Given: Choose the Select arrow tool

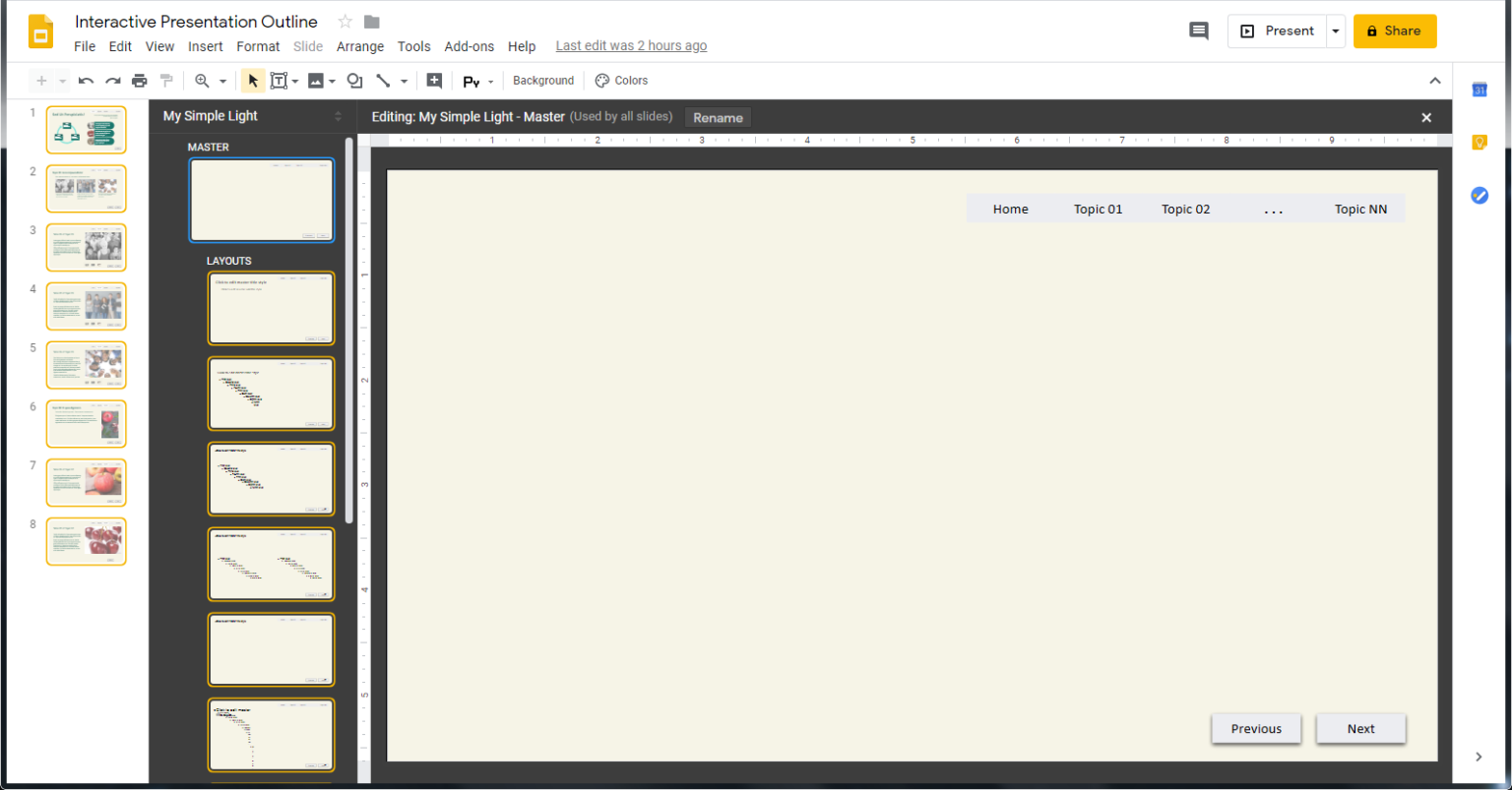Looking at the screenshot, I should [253, 80].
